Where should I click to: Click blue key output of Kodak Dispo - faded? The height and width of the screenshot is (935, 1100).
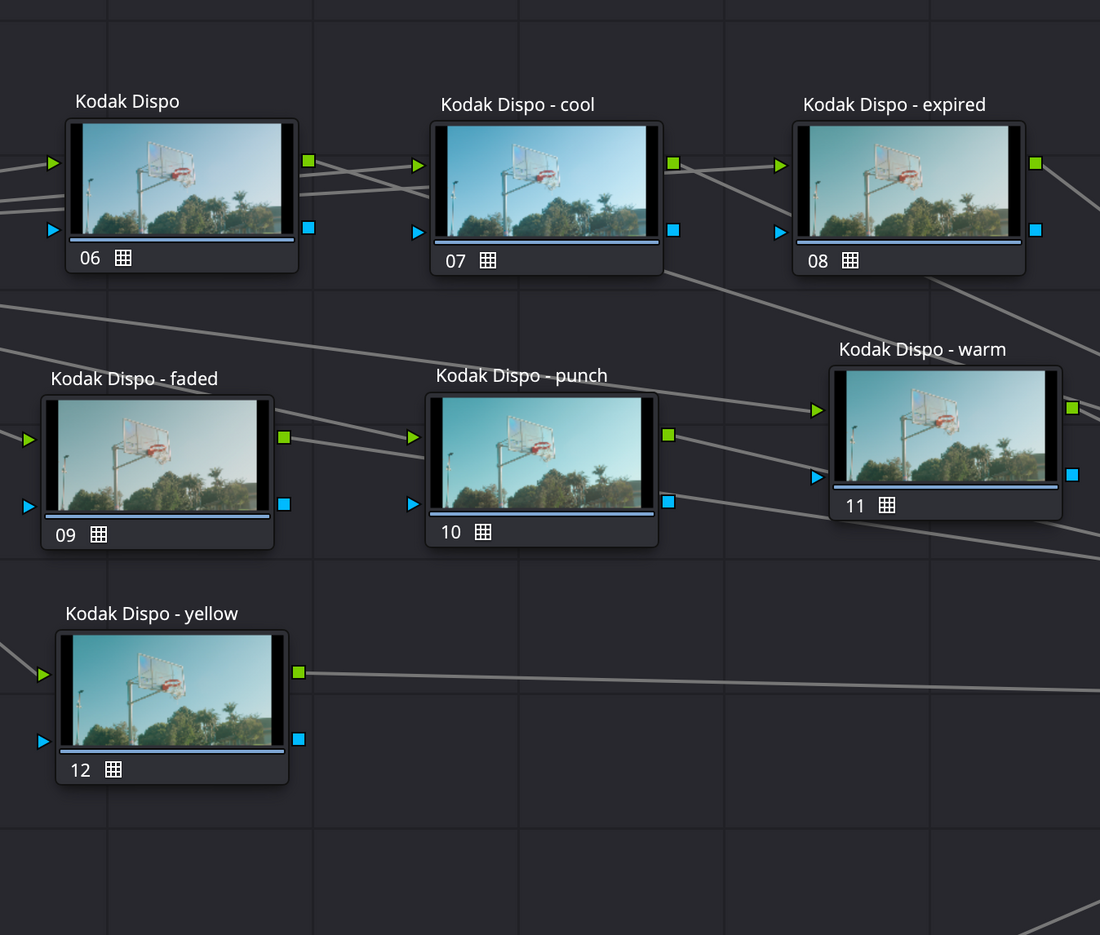[283, 504]
